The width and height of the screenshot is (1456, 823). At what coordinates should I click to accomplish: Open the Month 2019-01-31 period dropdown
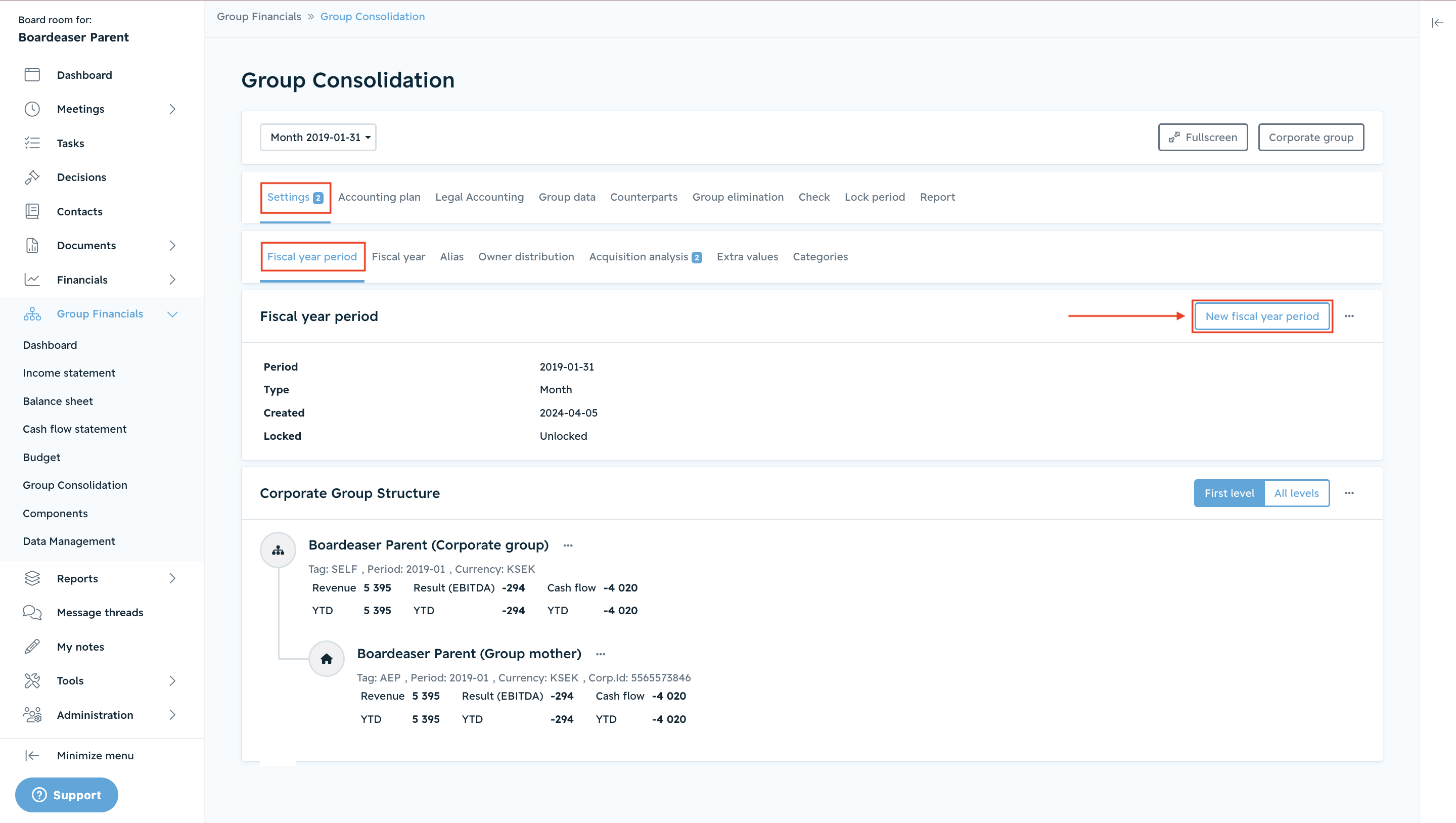[x=317, y=138]
